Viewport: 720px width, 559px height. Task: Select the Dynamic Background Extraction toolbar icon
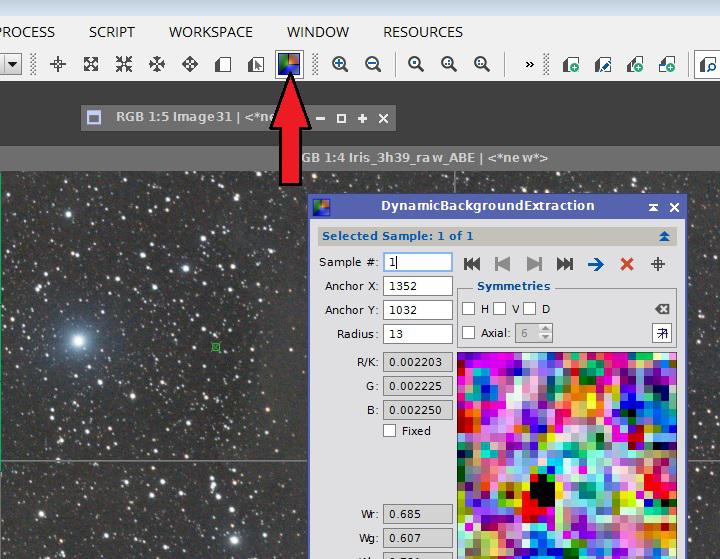[289, 64]
